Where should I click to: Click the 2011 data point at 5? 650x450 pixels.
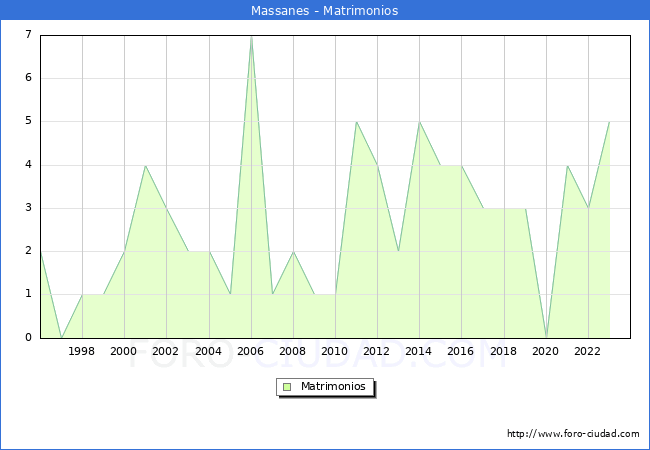coord(357,122)
